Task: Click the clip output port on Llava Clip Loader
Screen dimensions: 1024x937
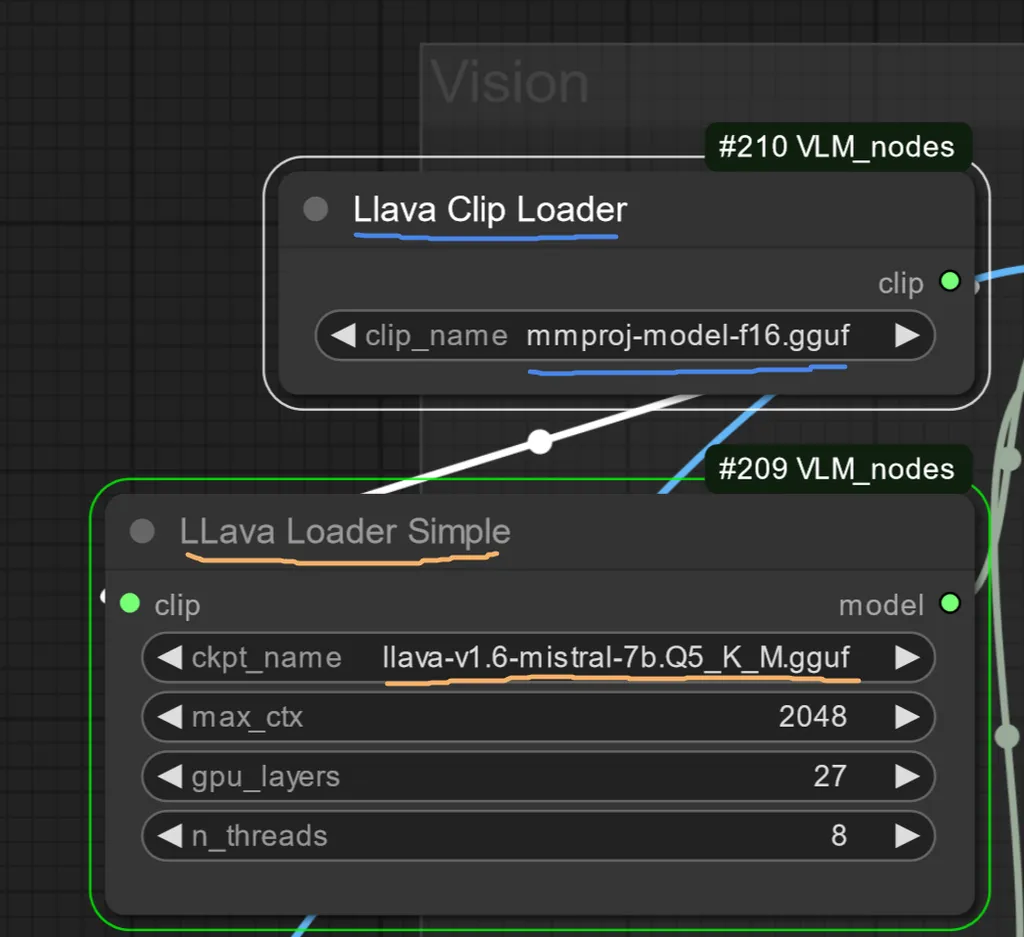Action: (950, 281)
